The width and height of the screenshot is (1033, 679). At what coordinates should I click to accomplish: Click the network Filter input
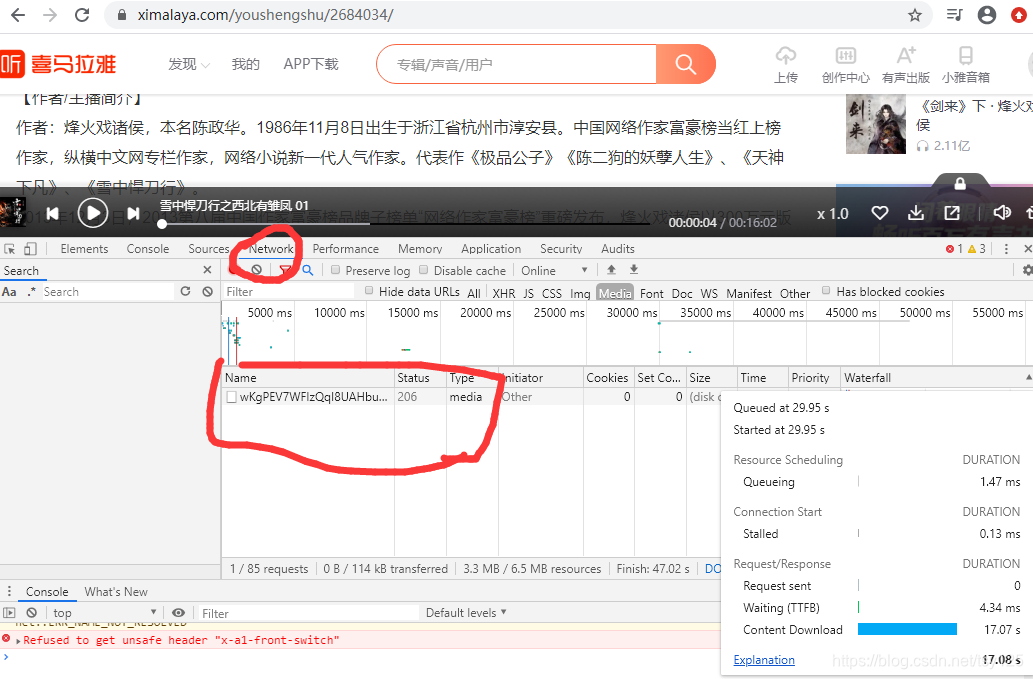[x=288, y=292]
